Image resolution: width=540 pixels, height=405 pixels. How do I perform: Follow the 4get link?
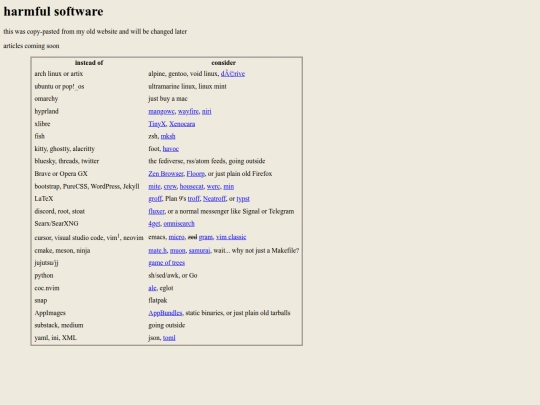(x=154, y=224)
